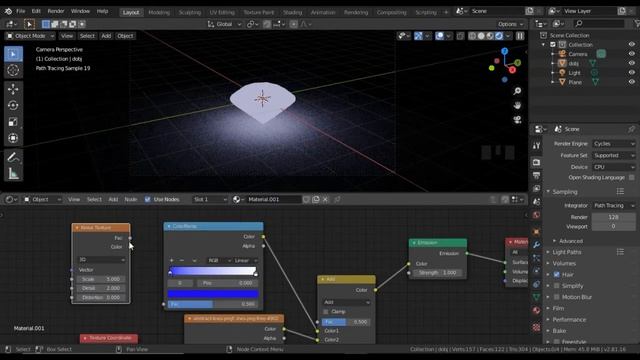640x360 pixels.
Task: Toggle the Simplify checkbox
Action: point(556,286)
